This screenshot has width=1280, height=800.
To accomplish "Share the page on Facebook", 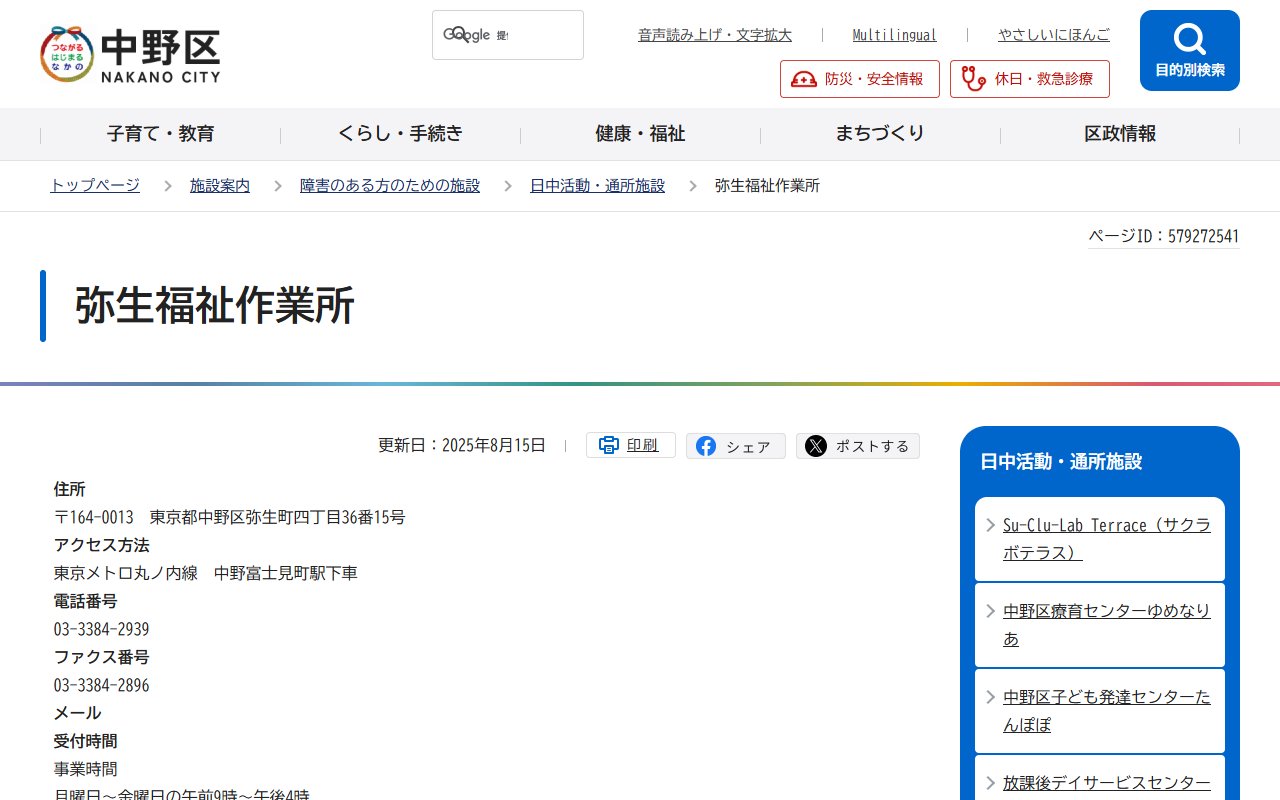I will point(736,446).
